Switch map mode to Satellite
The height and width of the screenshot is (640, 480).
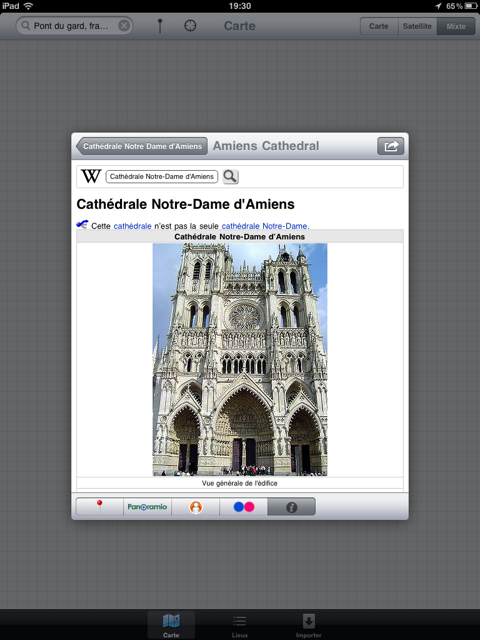point(417,26)
